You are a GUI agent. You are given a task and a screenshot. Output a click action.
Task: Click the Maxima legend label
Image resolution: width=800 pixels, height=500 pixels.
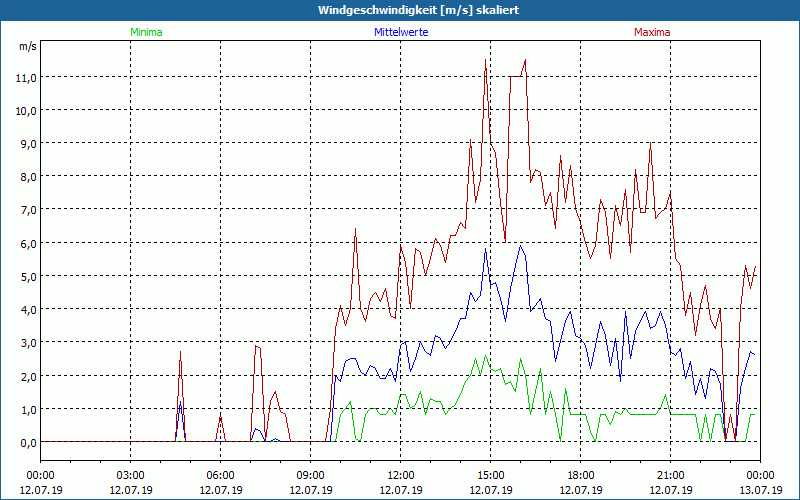coord(652,32)
